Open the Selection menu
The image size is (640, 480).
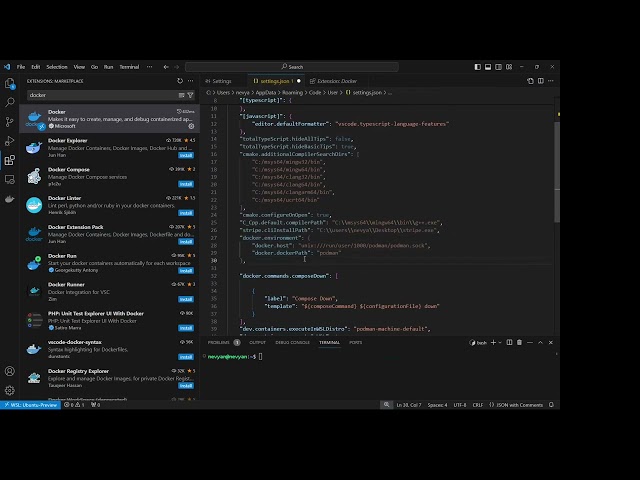pyautogui.click(x=57, y=67)
